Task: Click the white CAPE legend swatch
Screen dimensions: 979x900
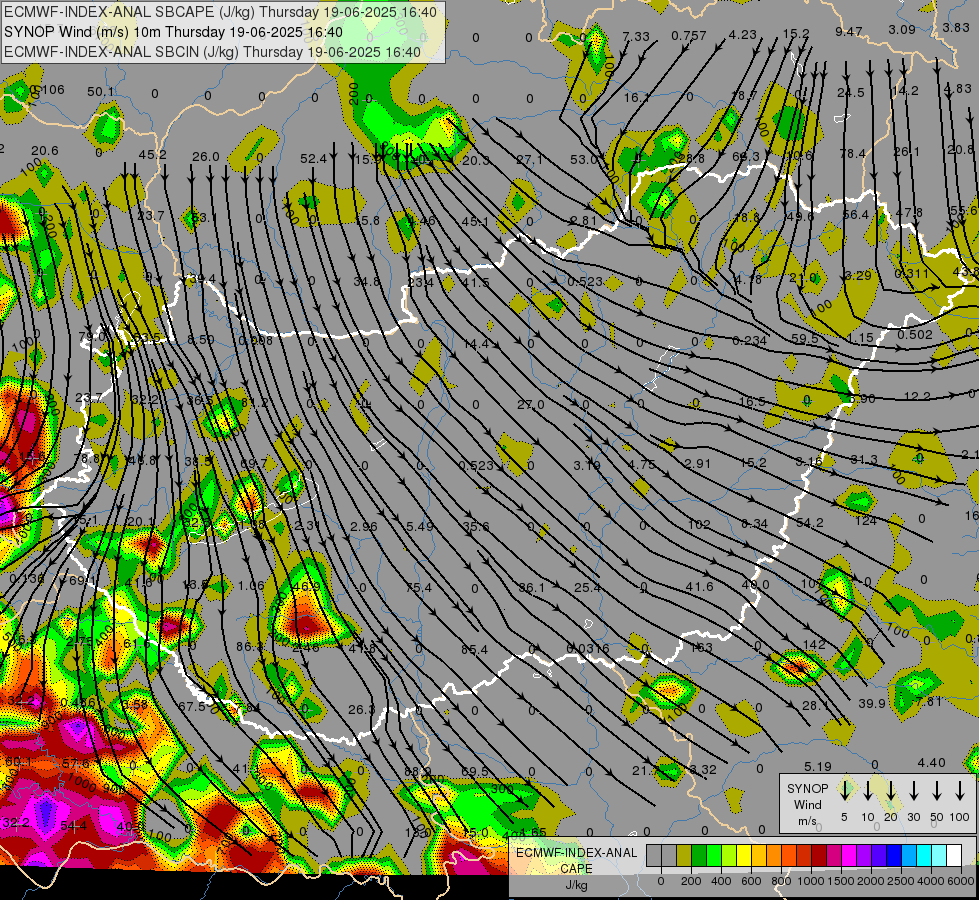Action: pos(953,856)
